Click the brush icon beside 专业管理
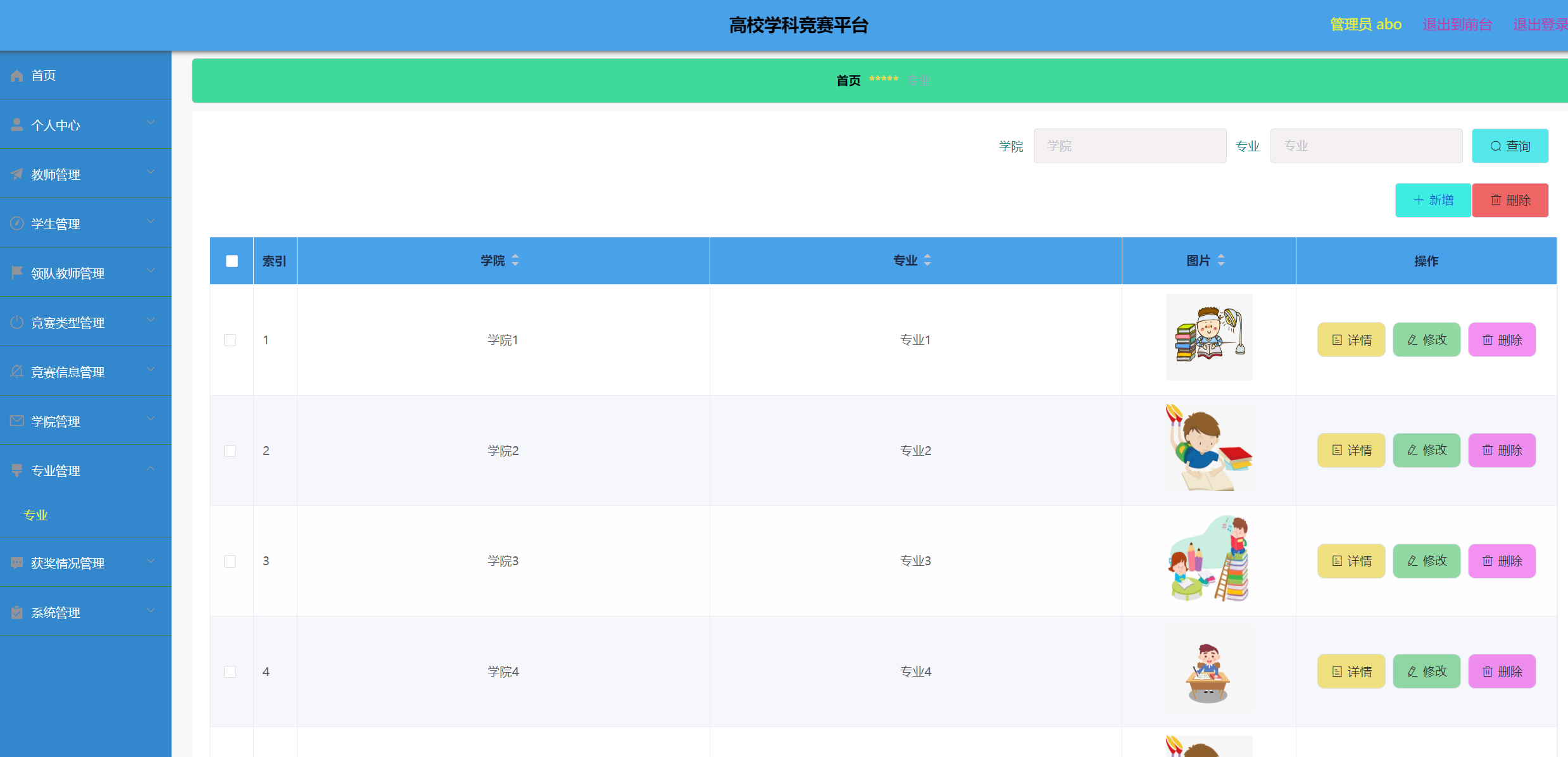The image size is (1568, 757). pos(17,470)
